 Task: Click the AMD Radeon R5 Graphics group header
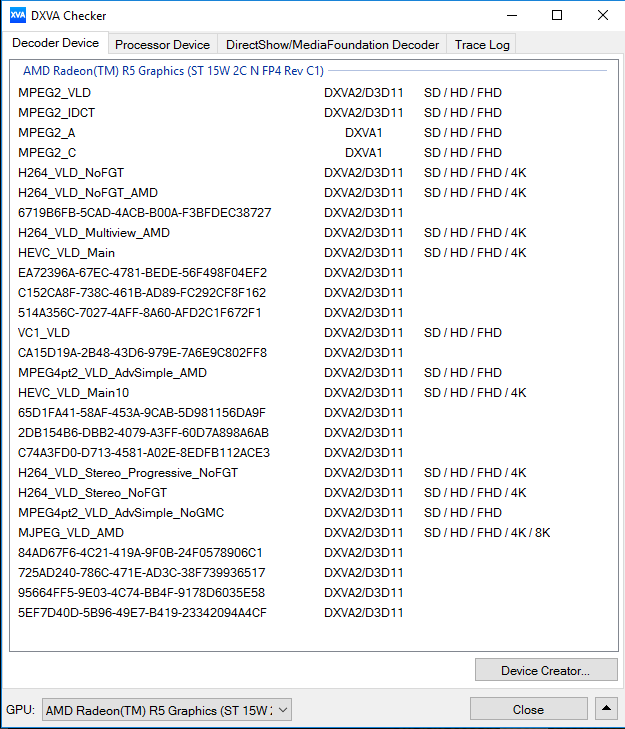pyautogui.click(x=173, y=72)
